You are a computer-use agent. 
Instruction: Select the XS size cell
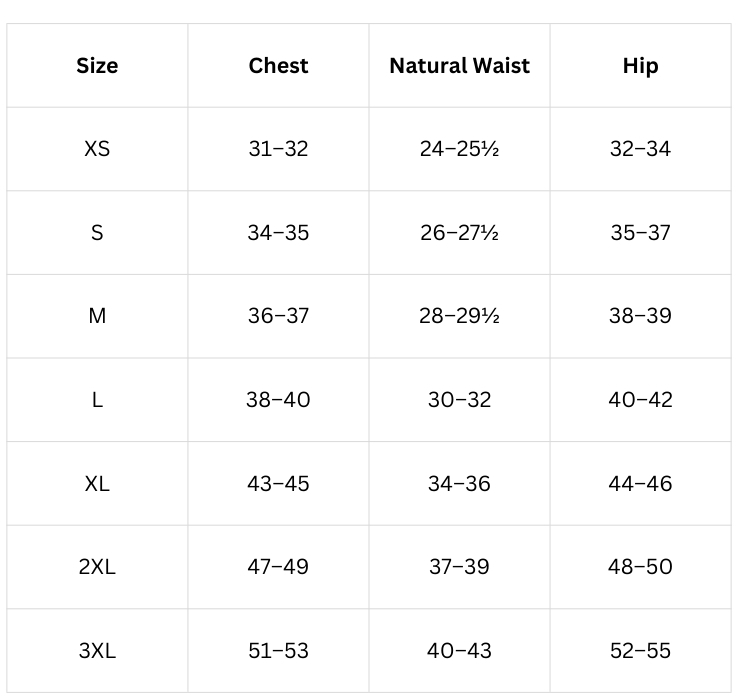[97, 149]
